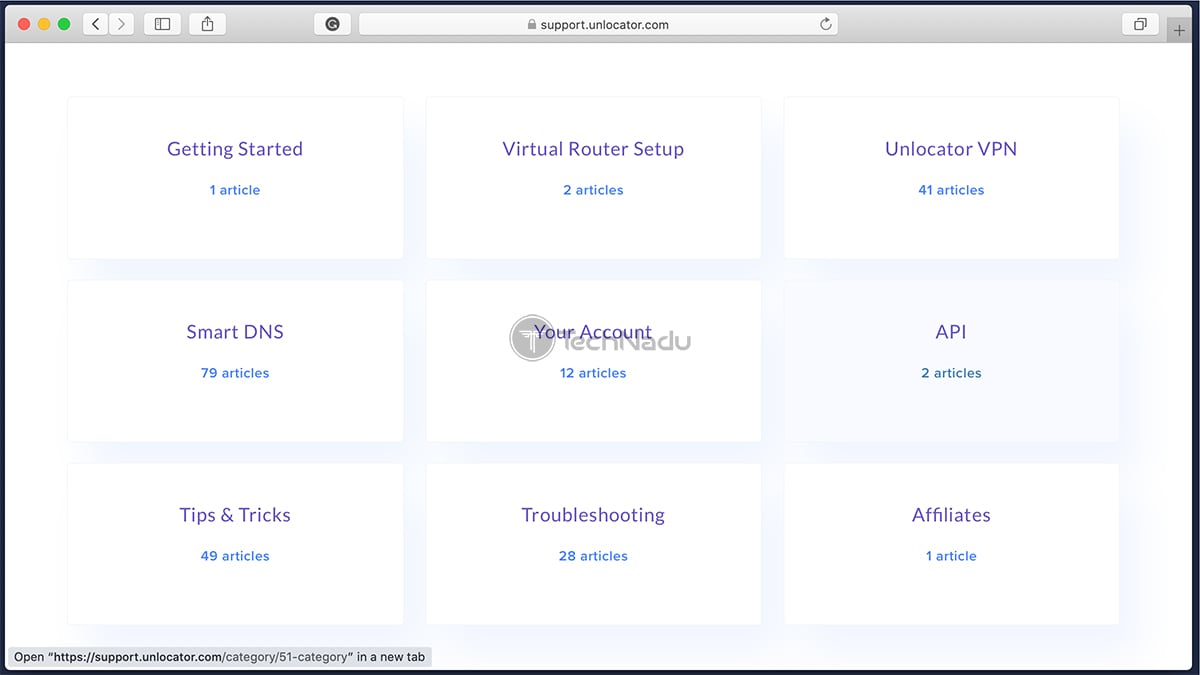
Task: Click "49 articles" under Tips & Tricks
Action: [235, 556]
